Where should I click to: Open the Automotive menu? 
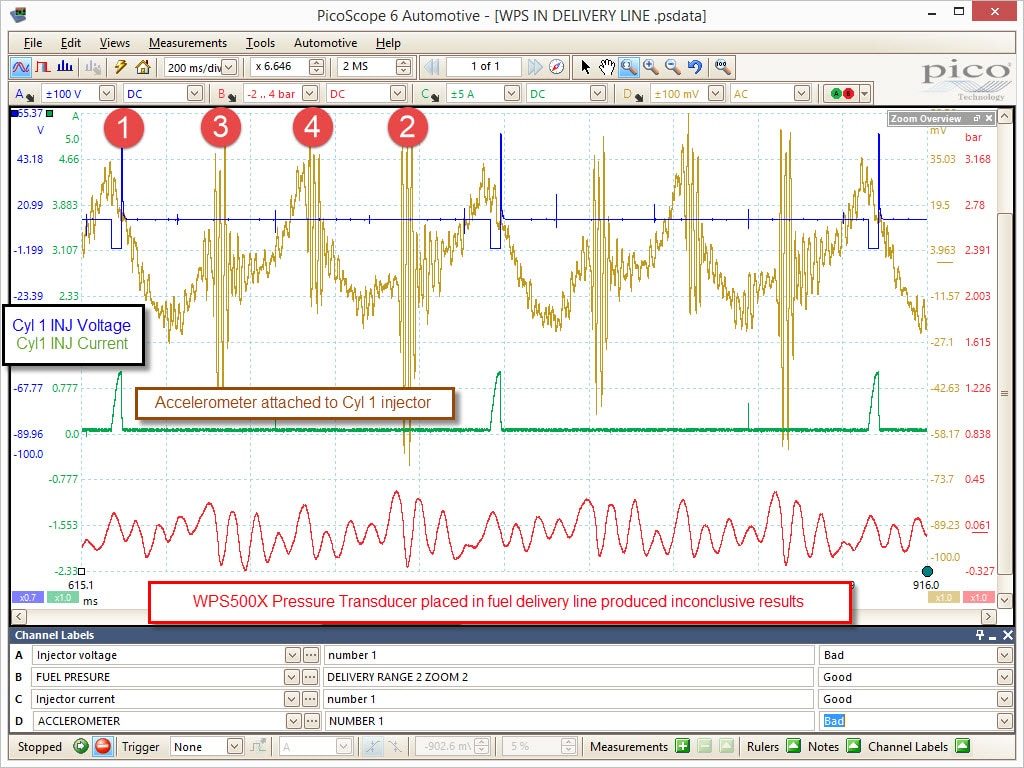(x=325, y=43)
